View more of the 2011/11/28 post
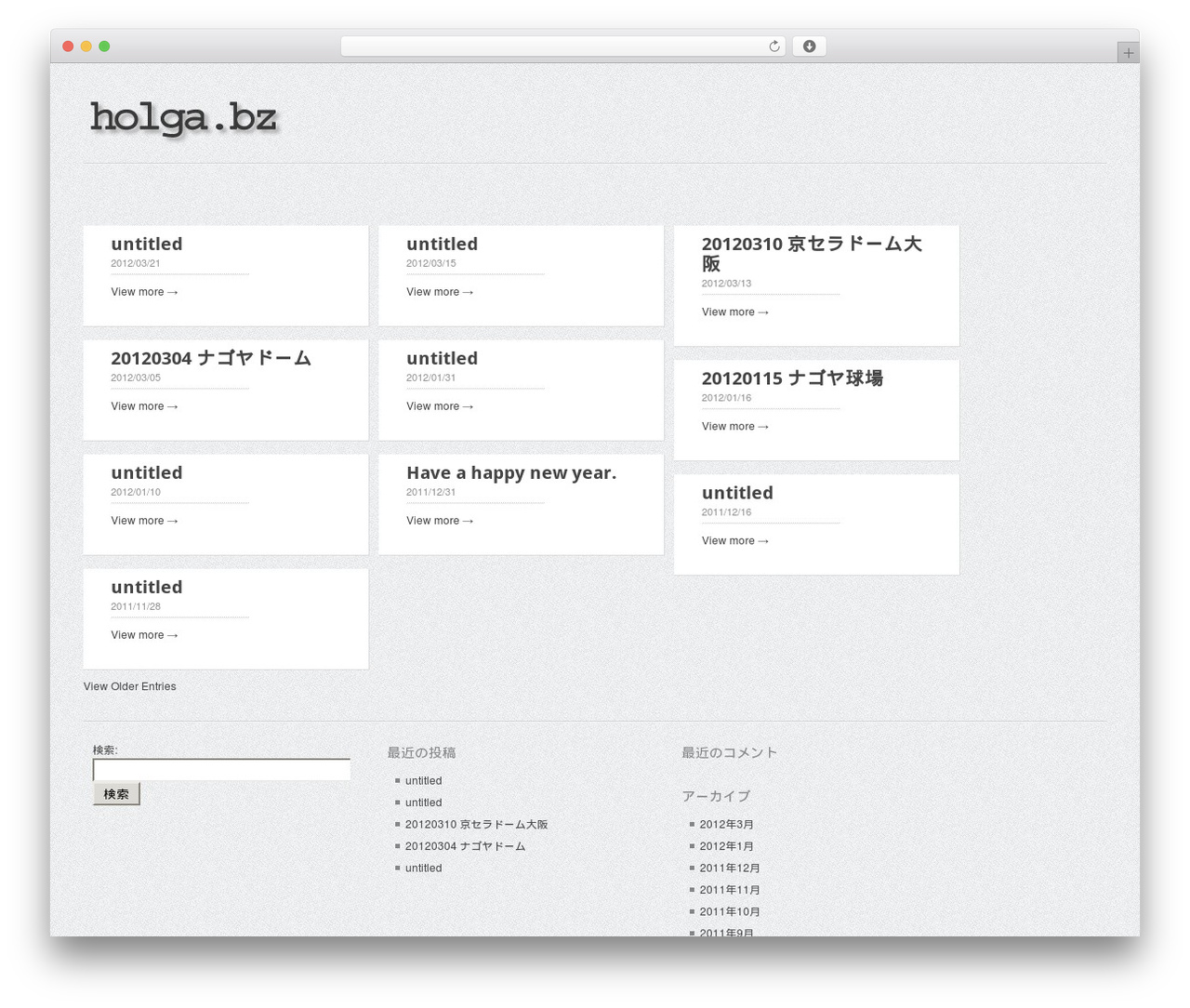 144,635
